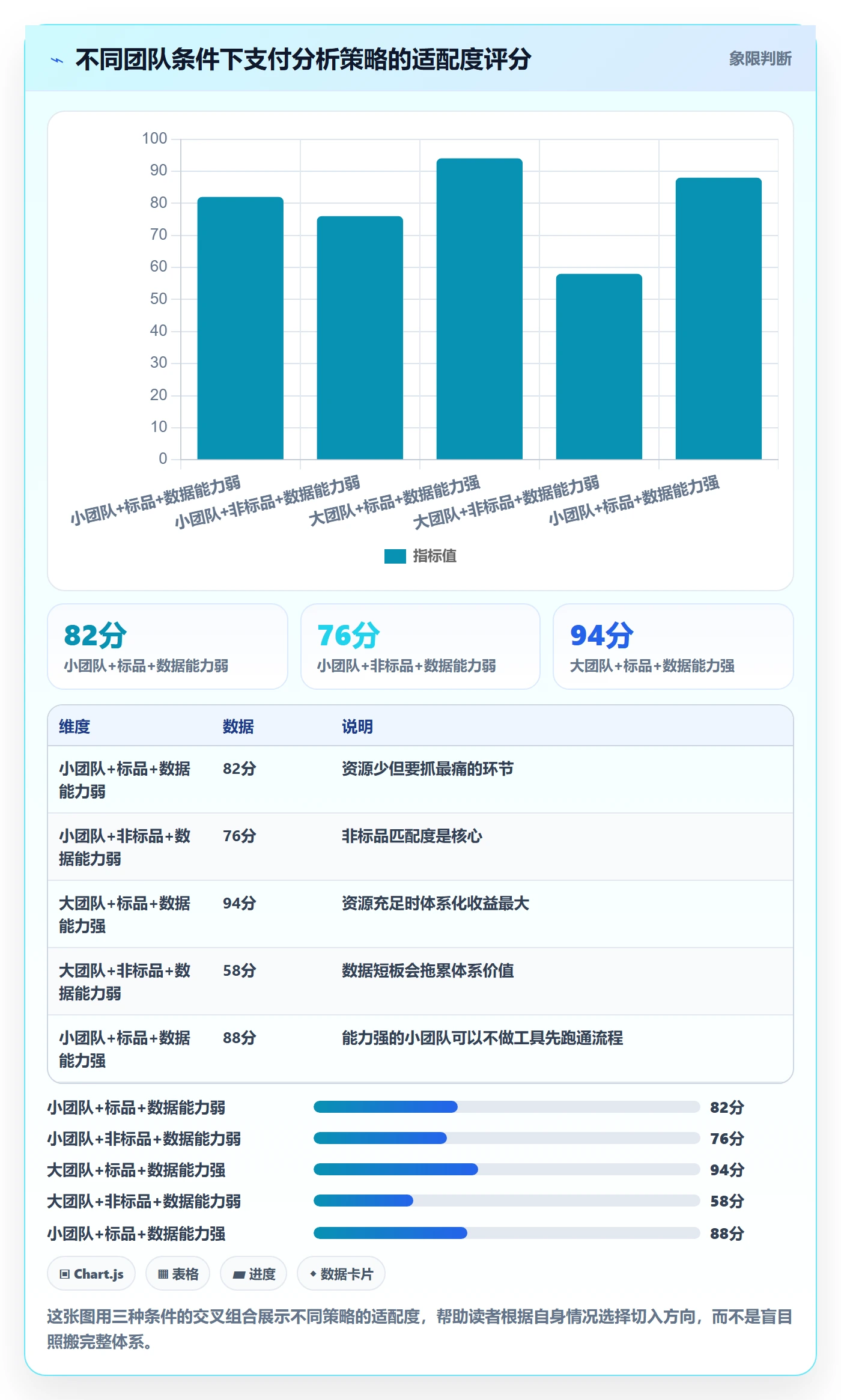The height and width of the screenshot is (1400, 841).
Task: Click the 88分 value in the table
Action: coord(240,1038)
